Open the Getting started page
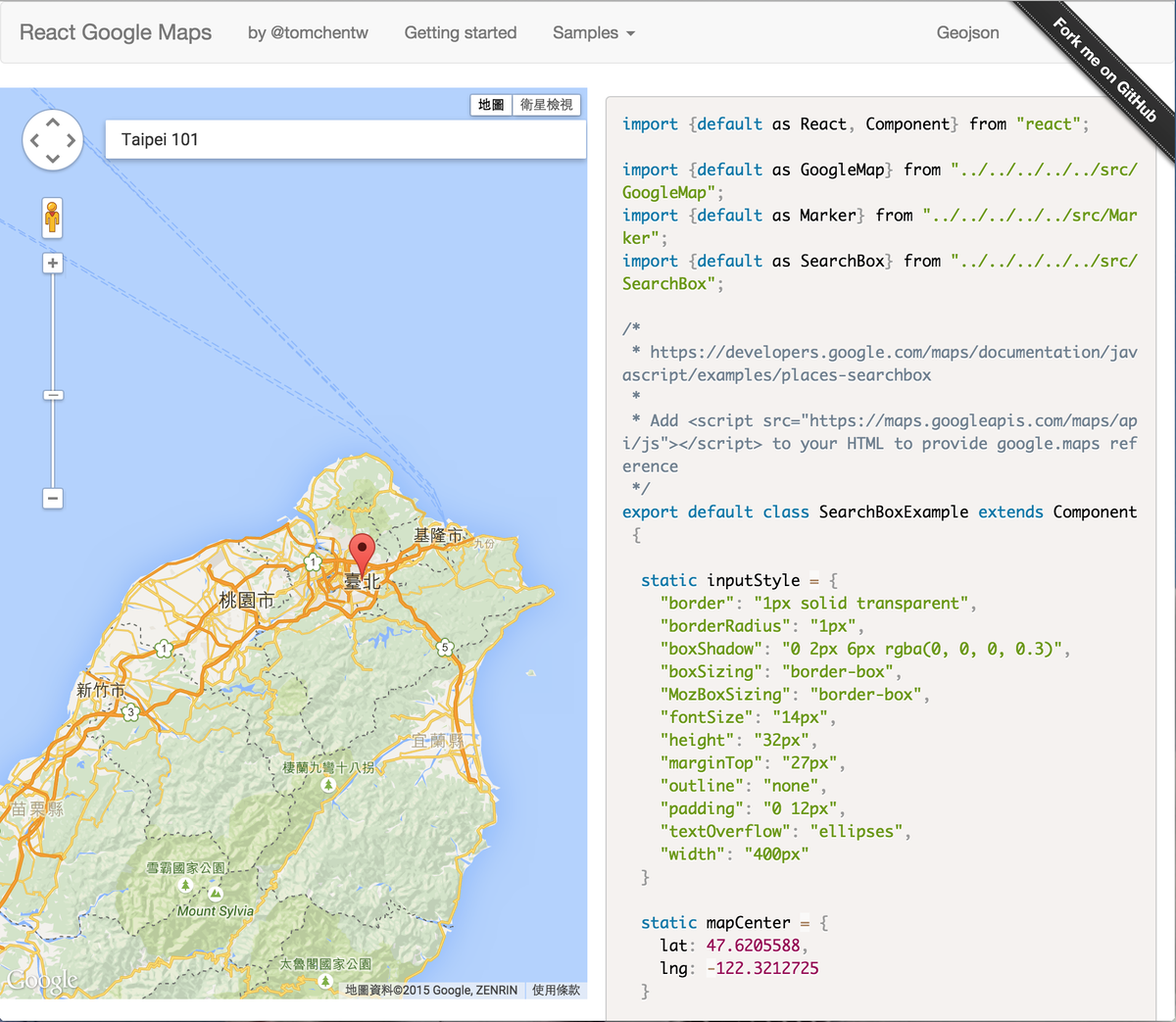Viewport: 1176px width, 1022px height. (x=461, y=32)
